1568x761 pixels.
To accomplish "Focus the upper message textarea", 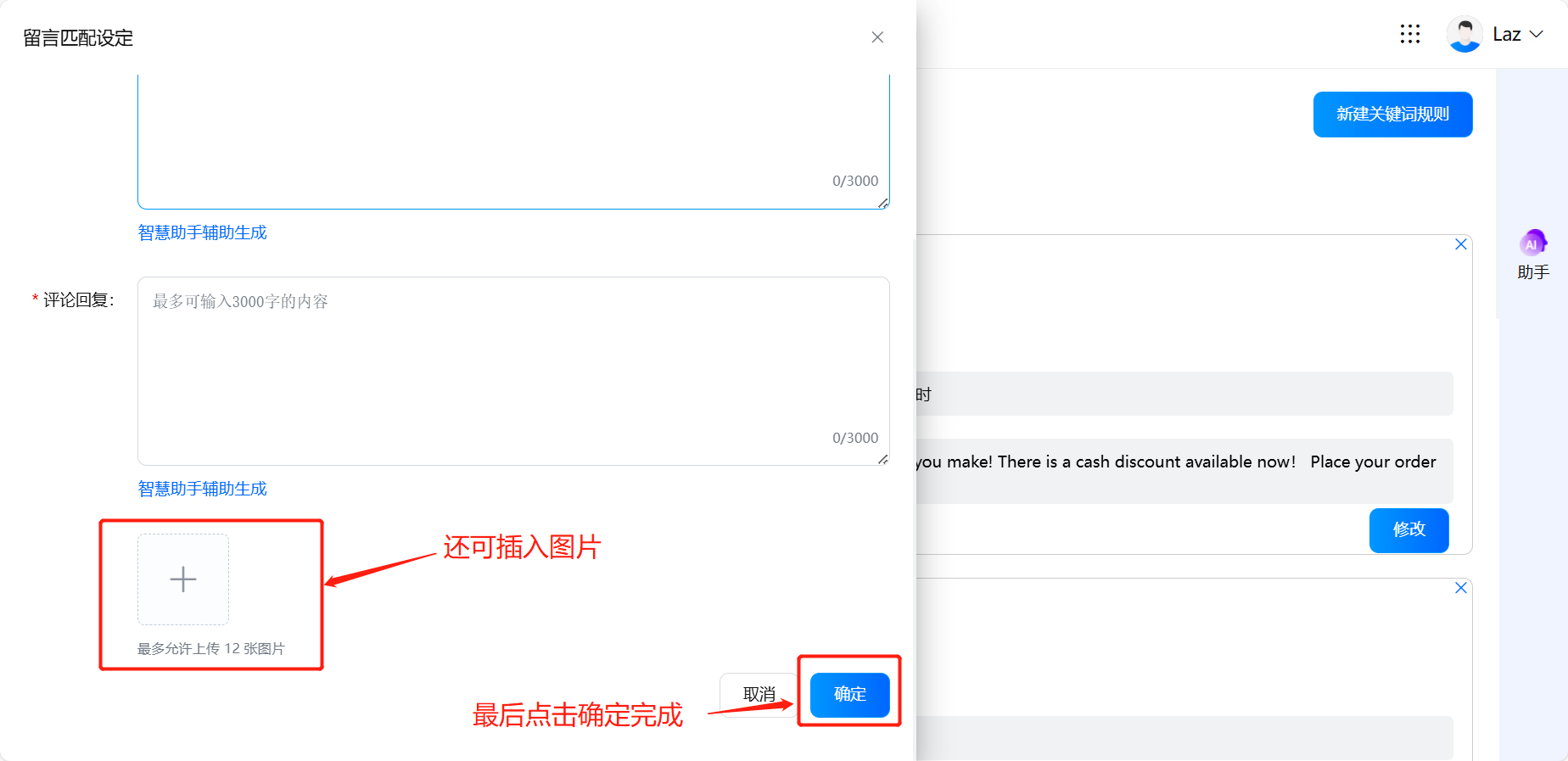I will tap(513, 136).
